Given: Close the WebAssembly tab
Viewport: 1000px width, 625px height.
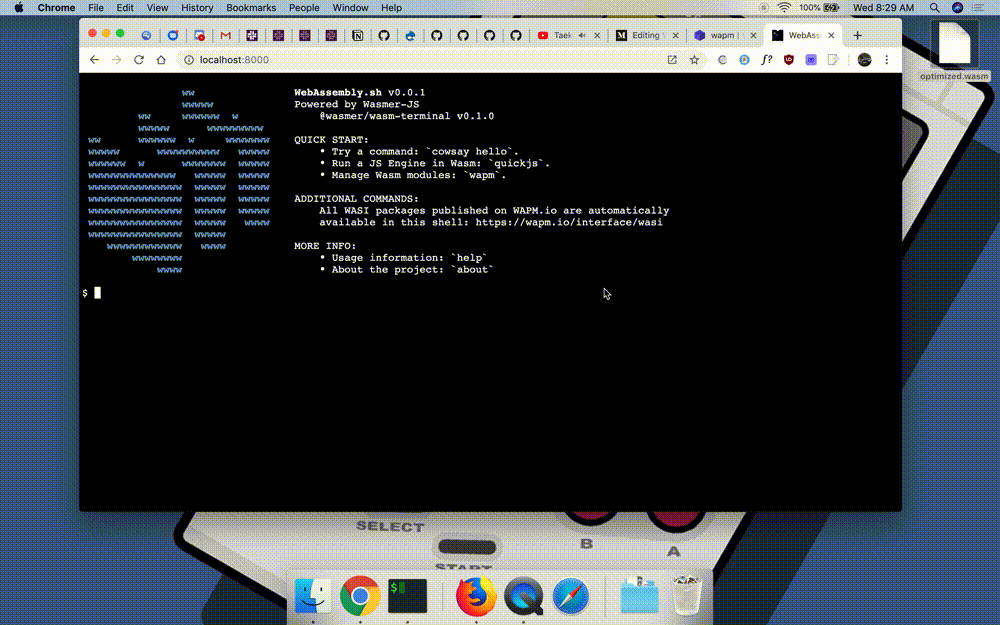Looking at the screenshot, I should coord(831,35).
